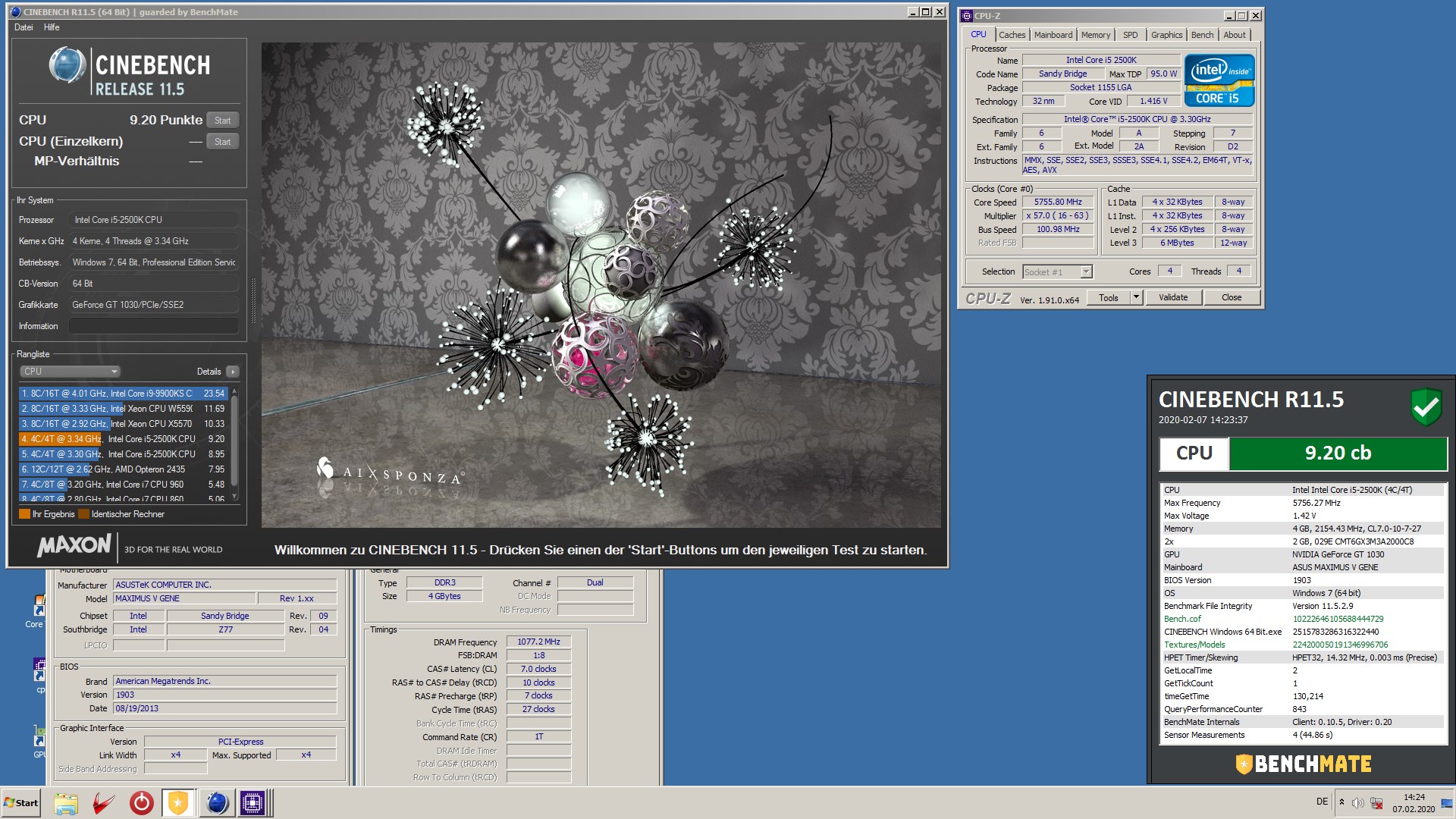Image resolution: width=1456 pixels, height=819 pixels.
Task: Click the CPU-Z title bar icon
Action: [967, 15]
